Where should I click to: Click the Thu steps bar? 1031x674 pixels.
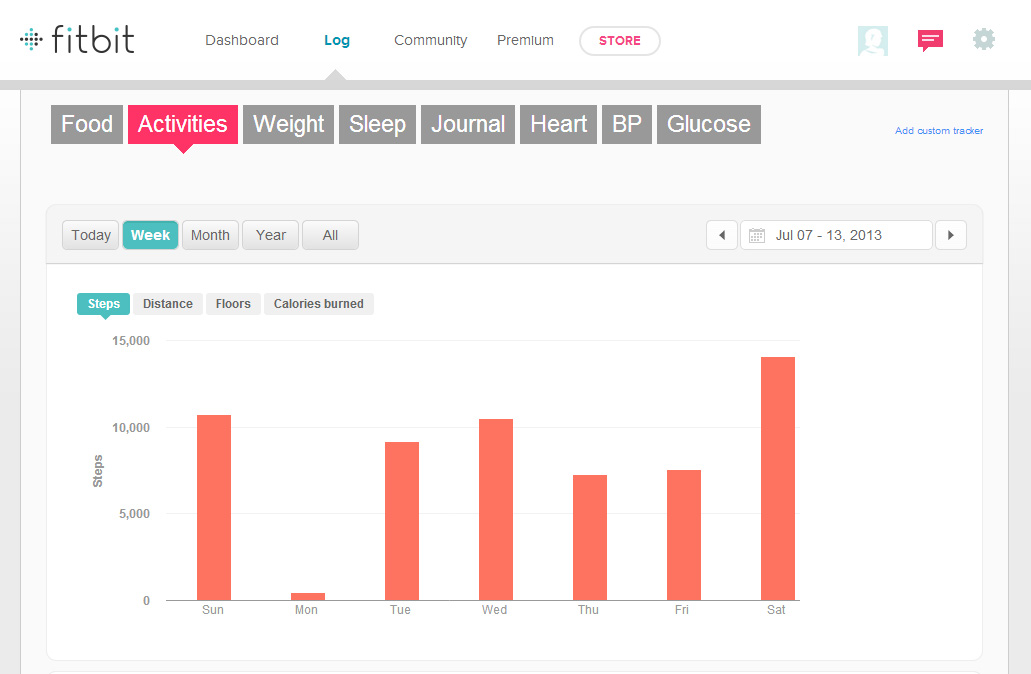tap(590, 537)
